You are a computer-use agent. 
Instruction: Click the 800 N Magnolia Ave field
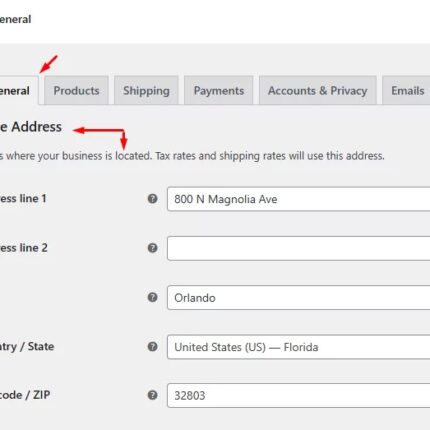(299, 199)
